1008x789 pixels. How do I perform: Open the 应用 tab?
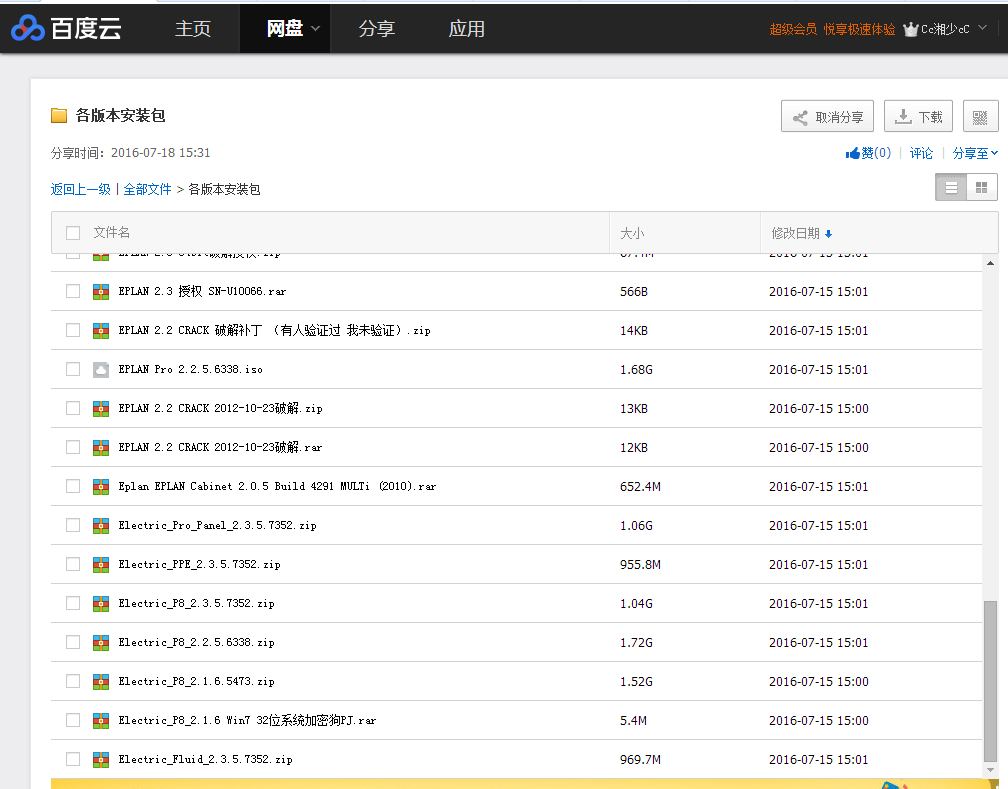pyautogui.click(x=467, y=29)
